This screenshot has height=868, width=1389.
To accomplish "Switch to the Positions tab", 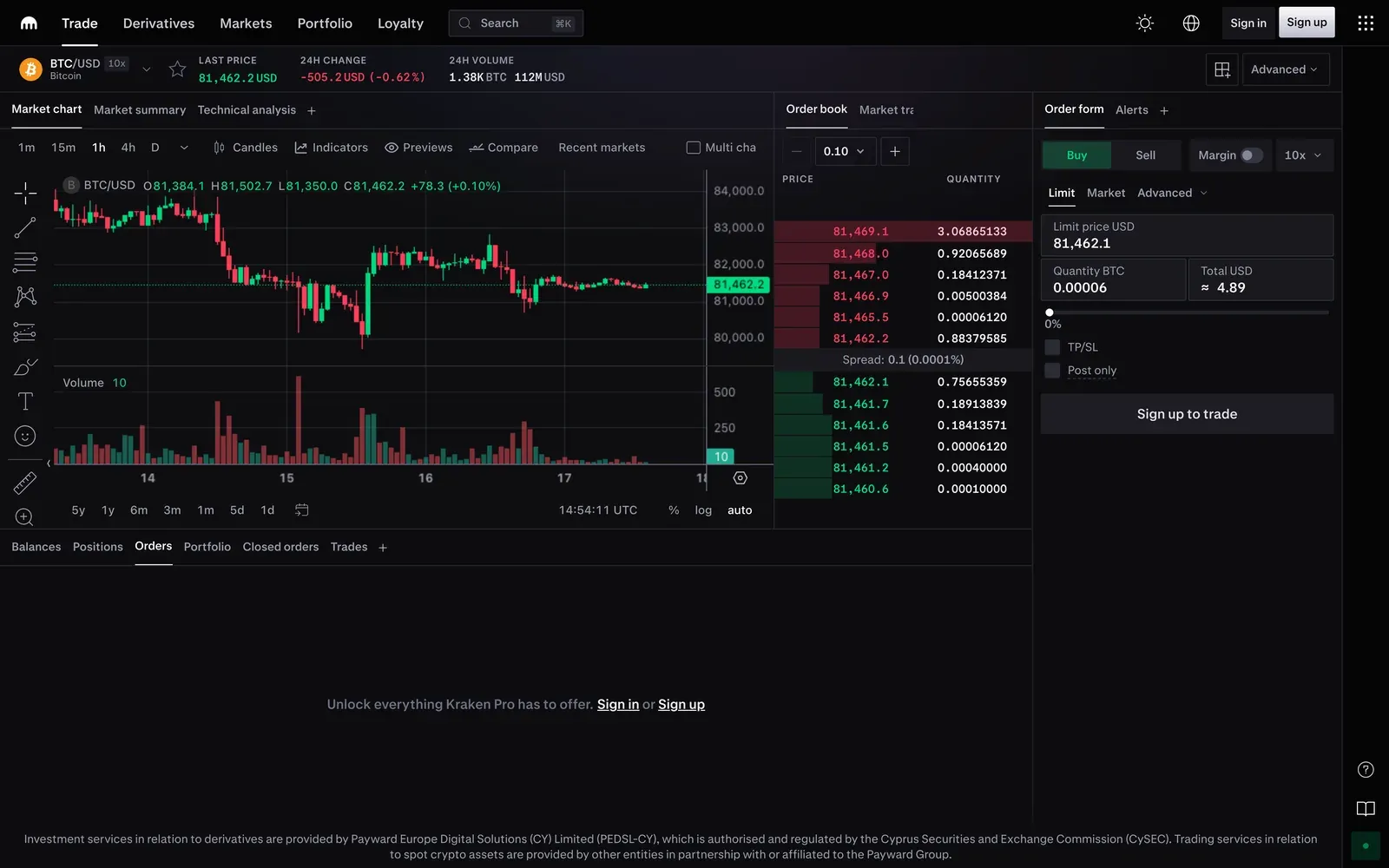I will click(x=98, y=547).
